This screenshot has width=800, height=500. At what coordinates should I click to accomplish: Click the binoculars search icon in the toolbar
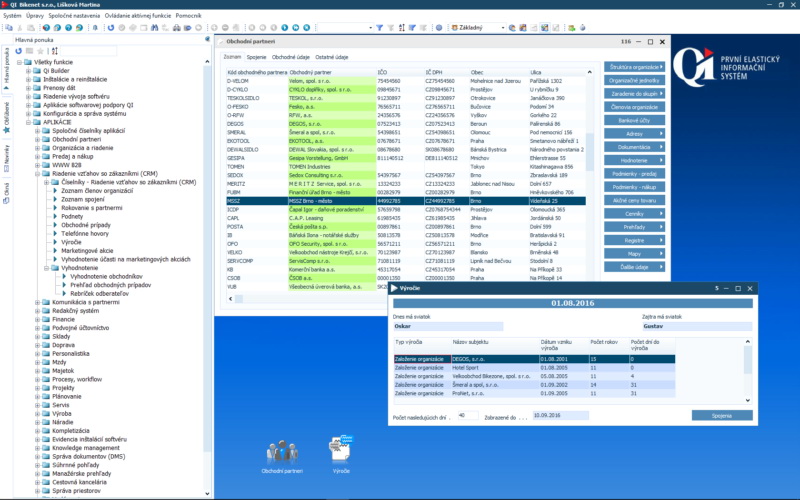(155, 28)
